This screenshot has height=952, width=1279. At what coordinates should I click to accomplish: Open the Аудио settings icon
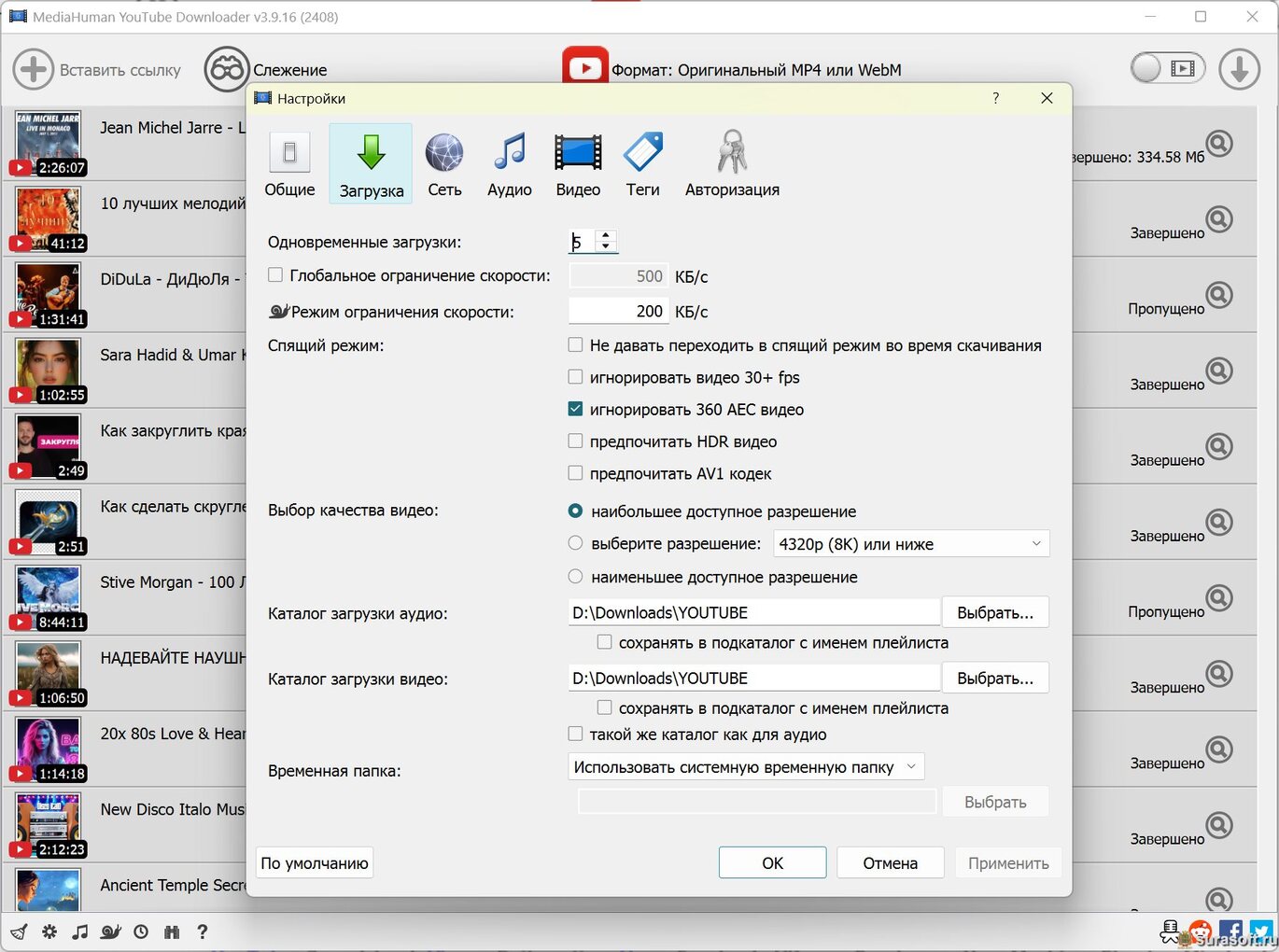click(x=509, y=164)
